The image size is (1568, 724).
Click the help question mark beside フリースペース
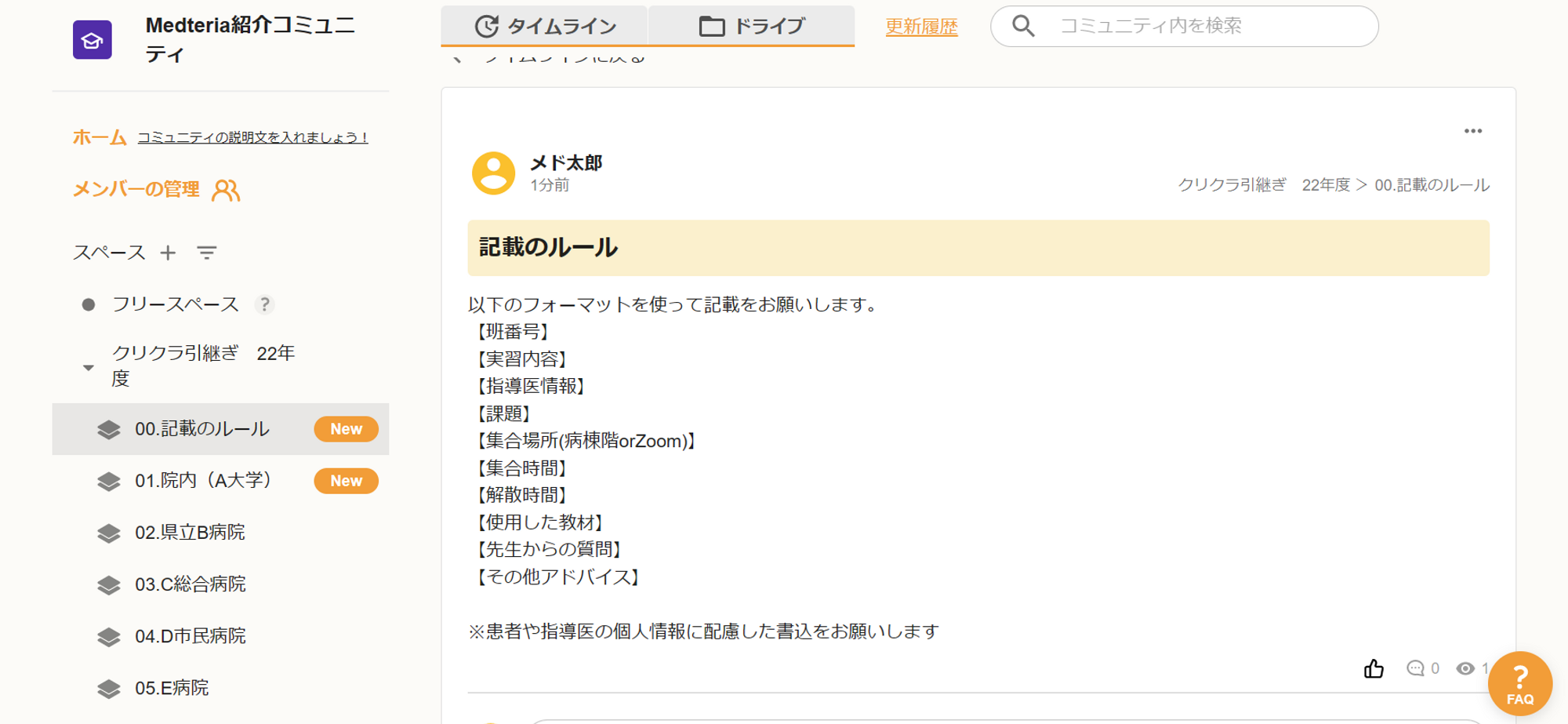[265, 304]
